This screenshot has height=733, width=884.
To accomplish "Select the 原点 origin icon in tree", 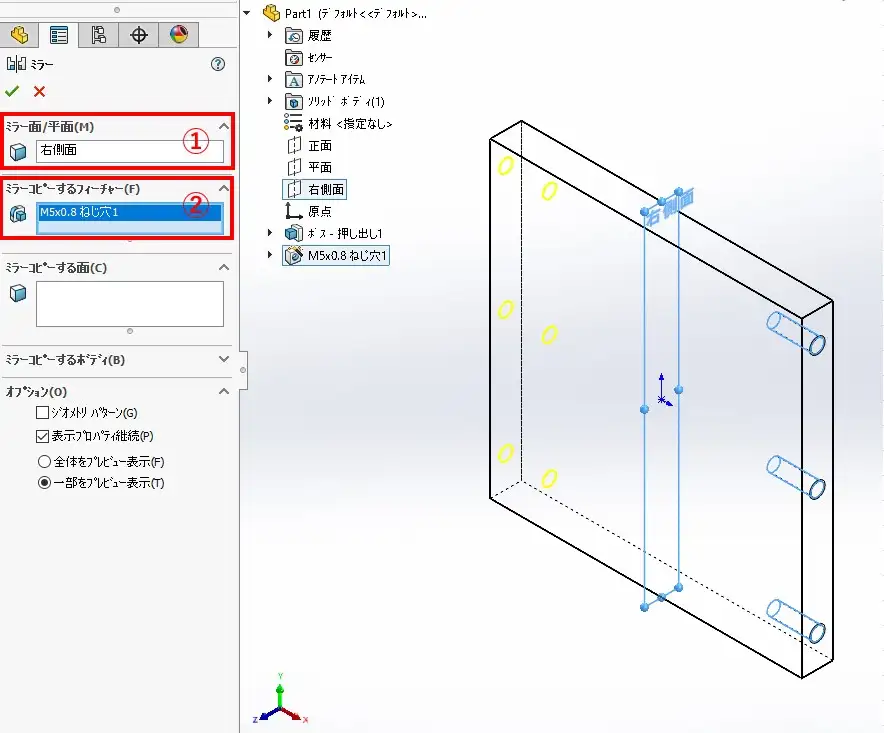I will point(294,211).
